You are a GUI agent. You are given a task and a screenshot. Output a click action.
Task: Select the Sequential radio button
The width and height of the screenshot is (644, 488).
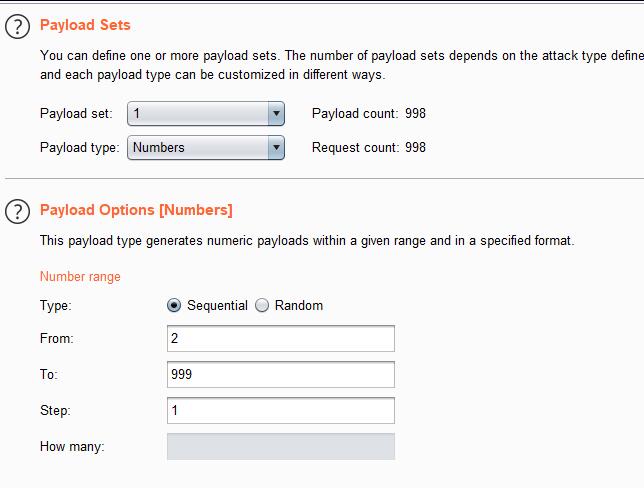click(175, 306)
